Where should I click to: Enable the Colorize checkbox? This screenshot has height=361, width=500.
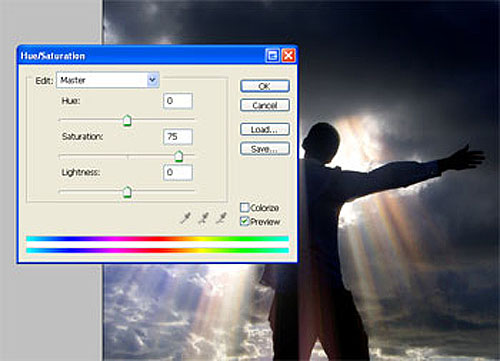[244, 208]
